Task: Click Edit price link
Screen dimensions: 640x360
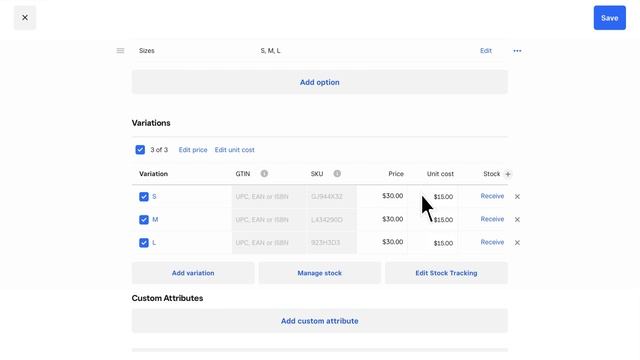Action: coord(193,150)
